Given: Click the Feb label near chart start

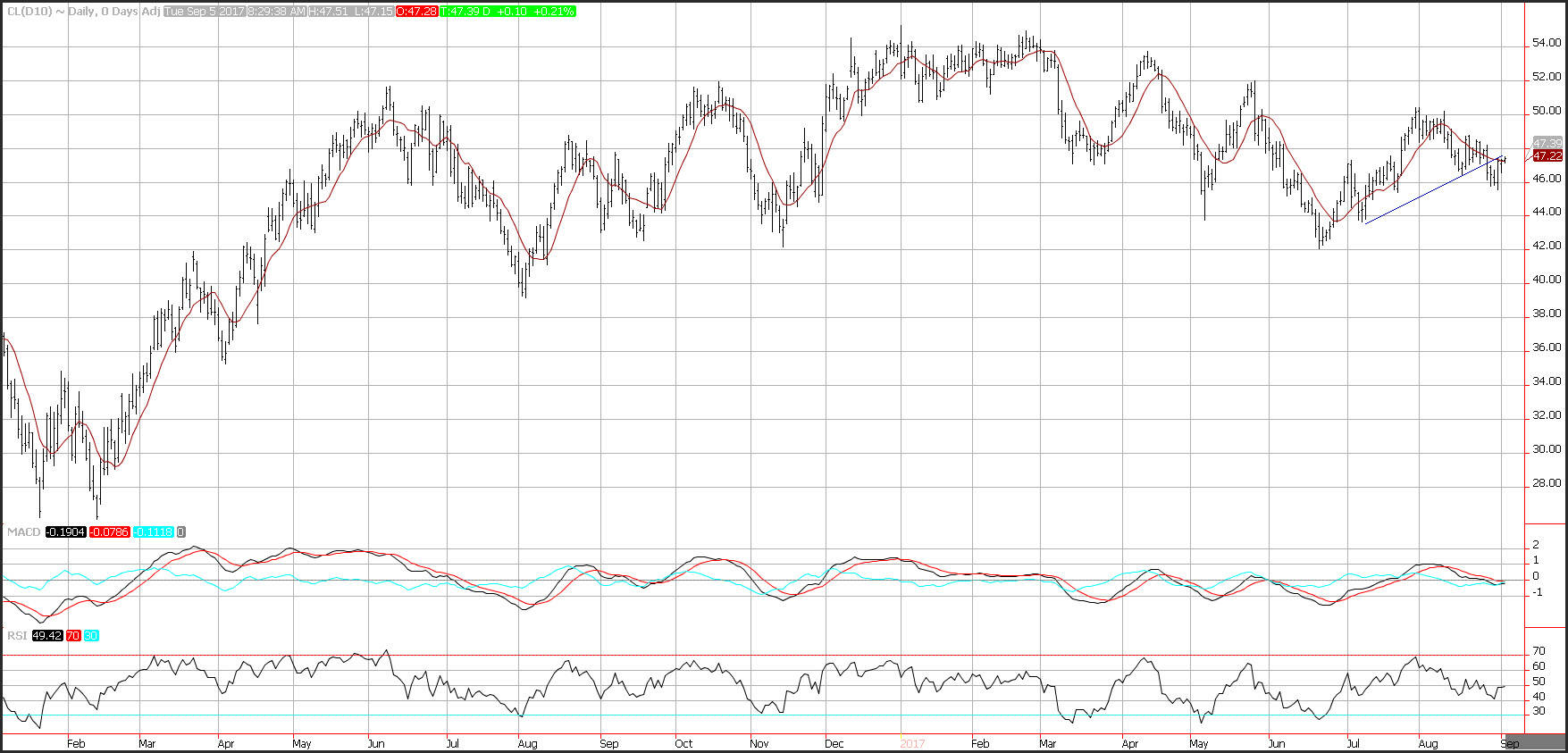Looking at the screenshot, I should coord(76,743).
